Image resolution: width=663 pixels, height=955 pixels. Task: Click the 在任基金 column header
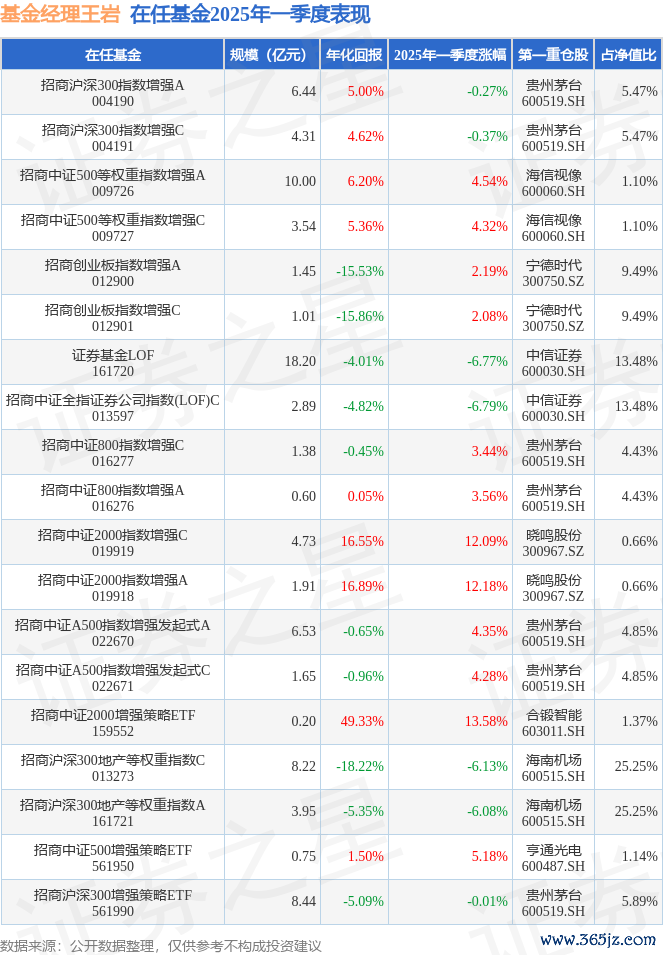(x=112, y=55)
